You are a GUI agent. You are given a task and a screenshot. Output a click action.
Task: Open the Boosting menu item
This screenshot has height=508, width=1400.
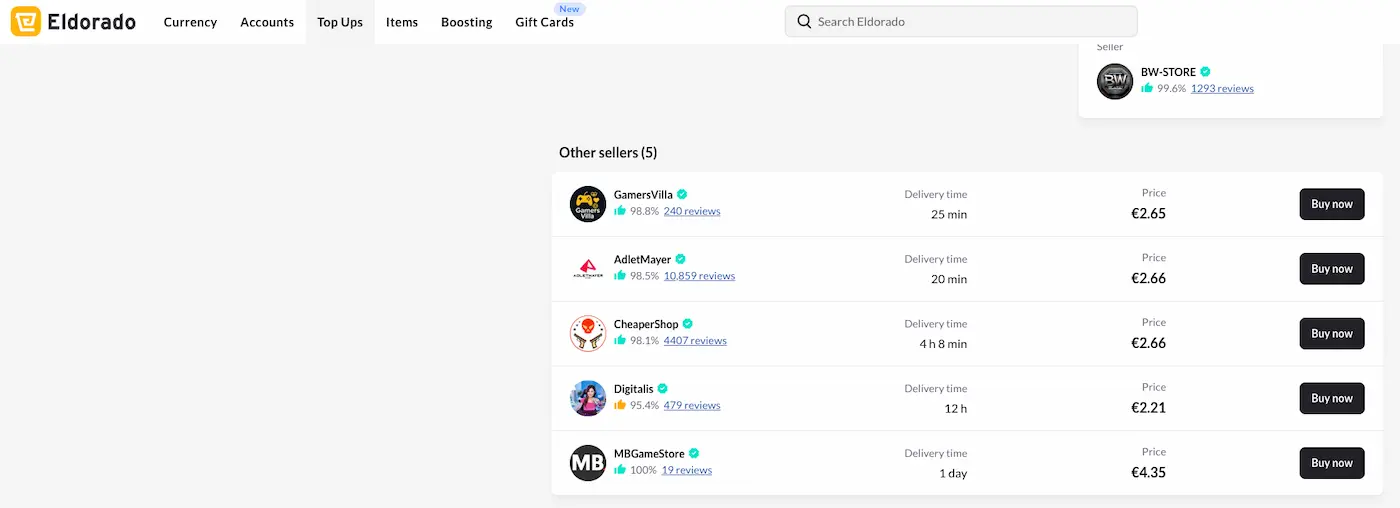[466, 22]
